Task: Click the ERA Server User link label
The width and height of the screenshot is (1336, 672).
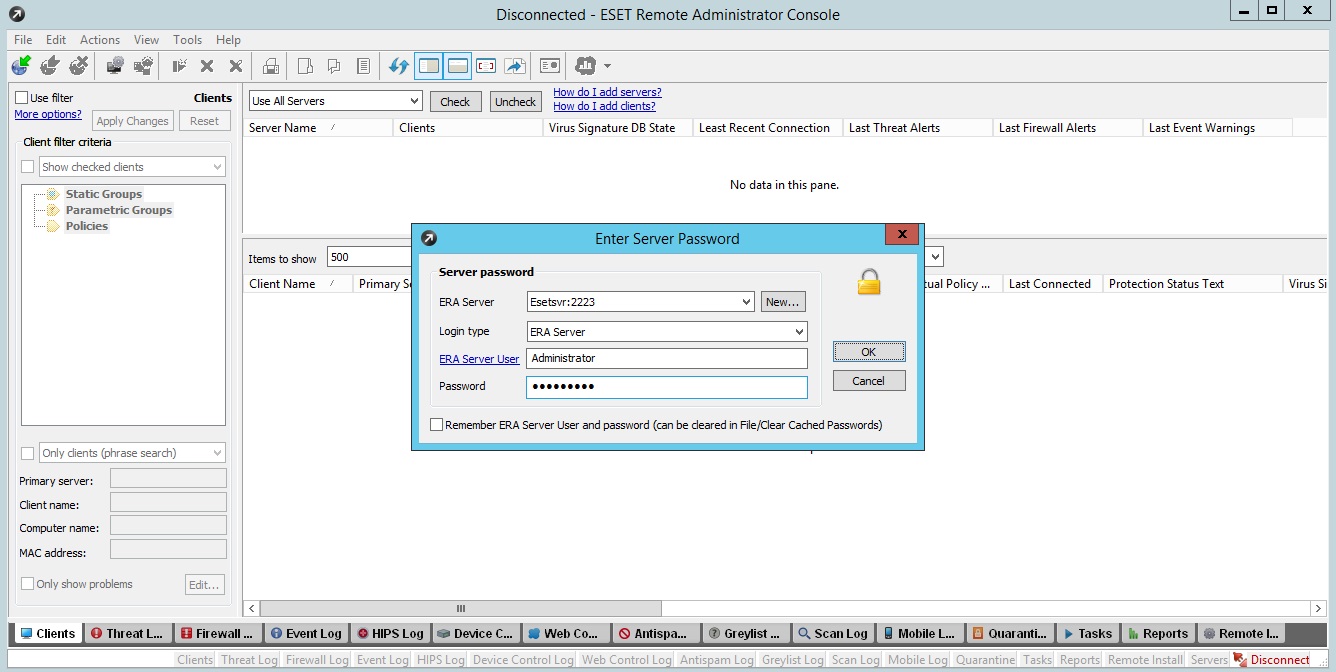Action: point(479,359)
